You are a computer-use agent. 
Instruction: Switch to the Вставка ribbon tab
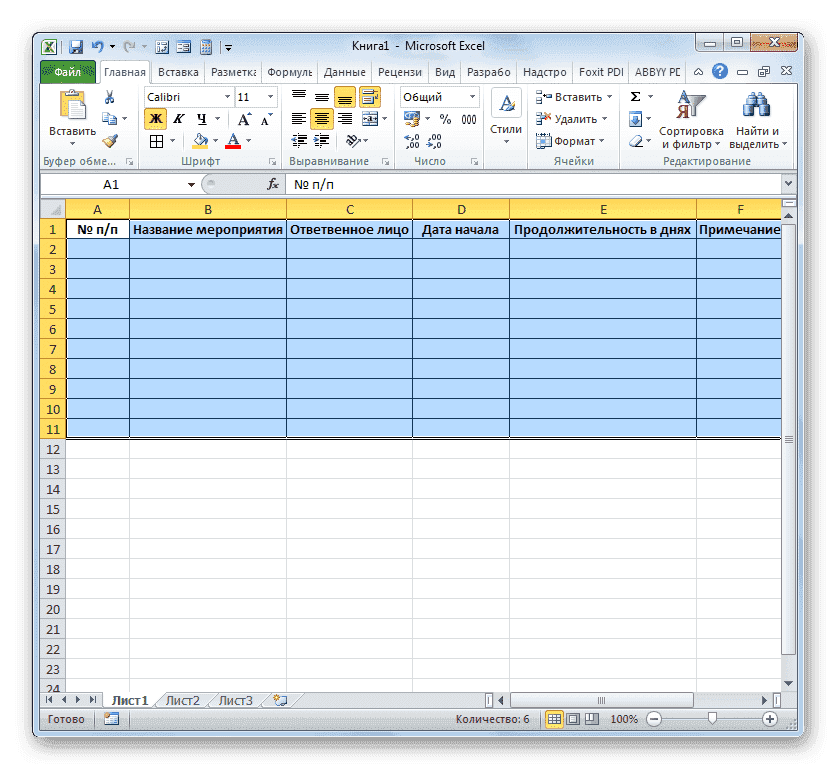coord(178,71)
